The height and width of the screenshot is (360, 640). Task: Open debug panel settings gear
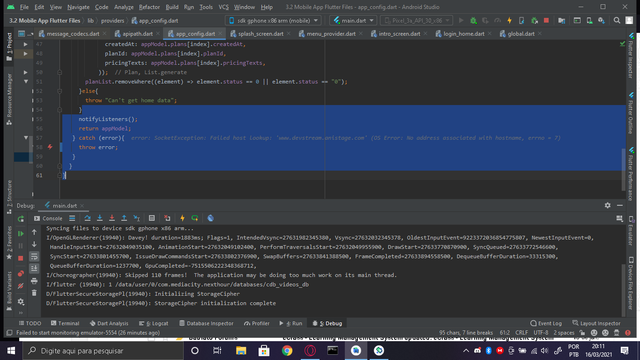click(608, 205)
